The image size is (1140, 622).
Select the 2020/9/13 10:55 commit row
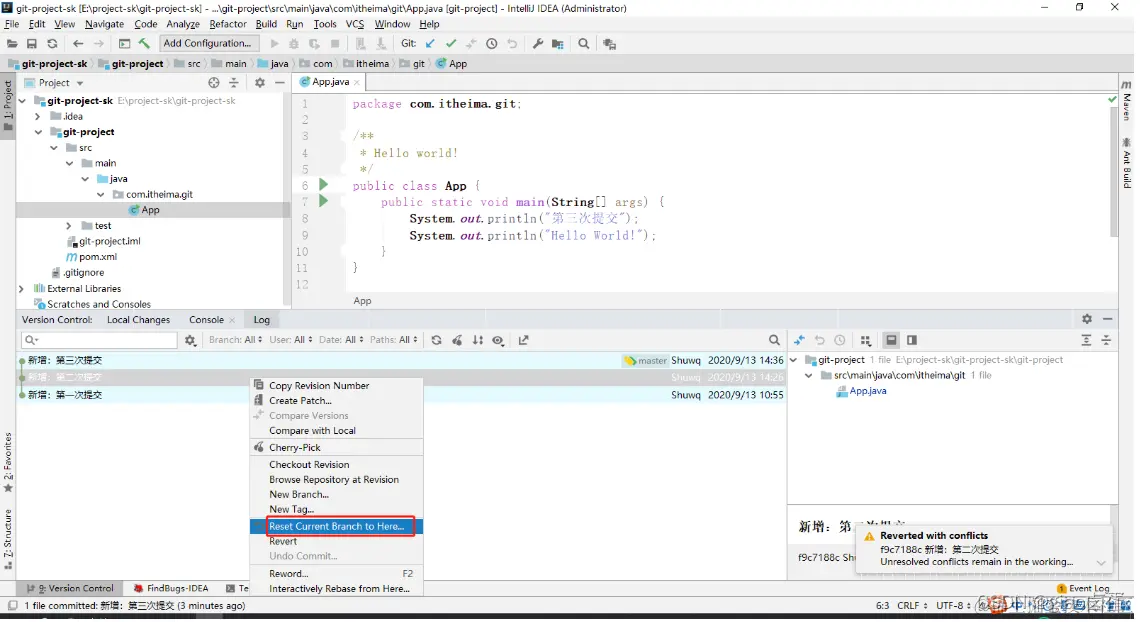click(402, 395)
